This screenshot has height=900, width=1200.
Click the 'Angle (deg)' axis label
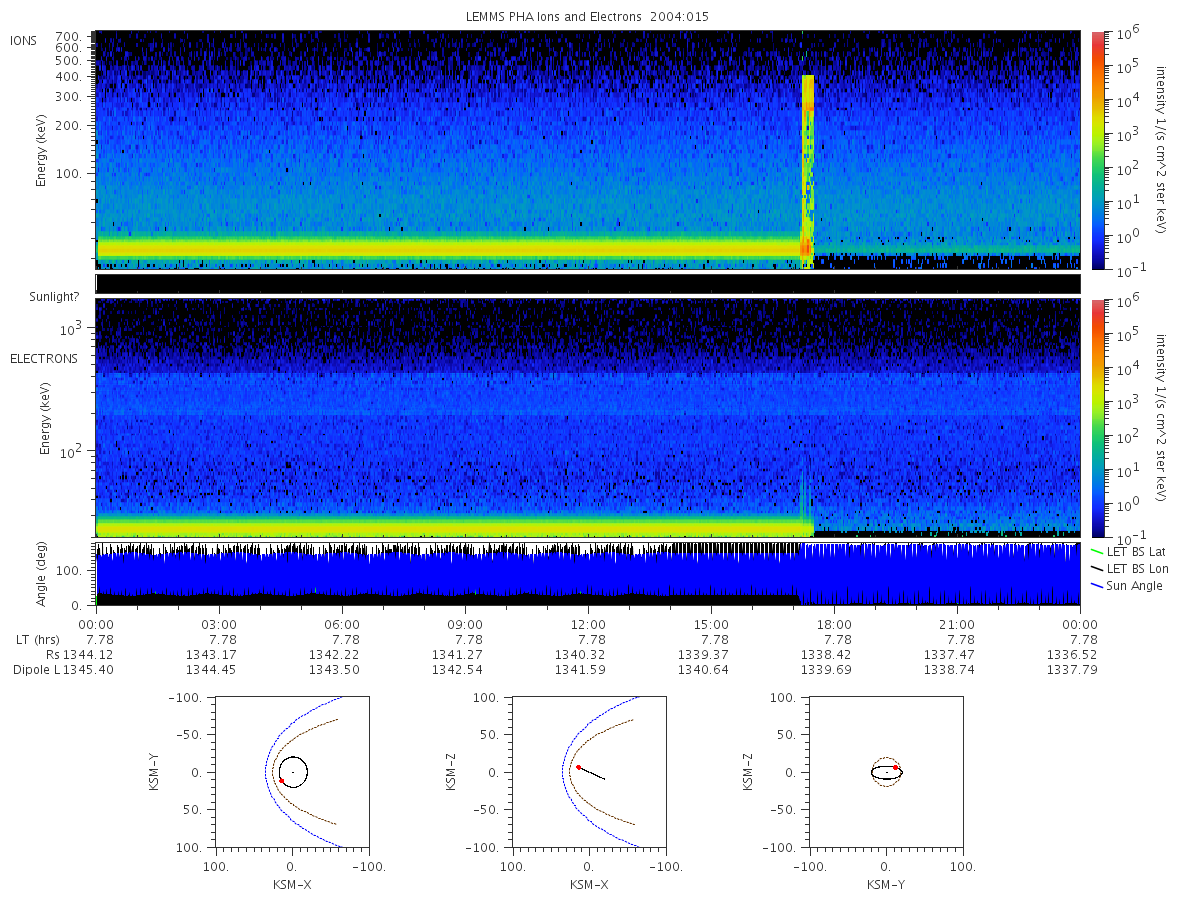pyautogui.click(x=42, y=574)
